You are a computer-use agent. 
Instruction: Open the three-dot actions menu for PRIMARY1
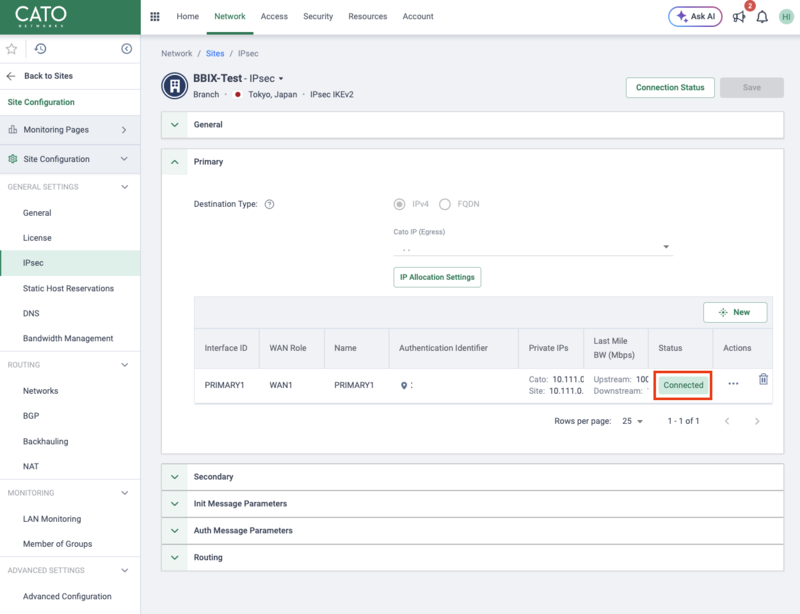tap(733, 383)
